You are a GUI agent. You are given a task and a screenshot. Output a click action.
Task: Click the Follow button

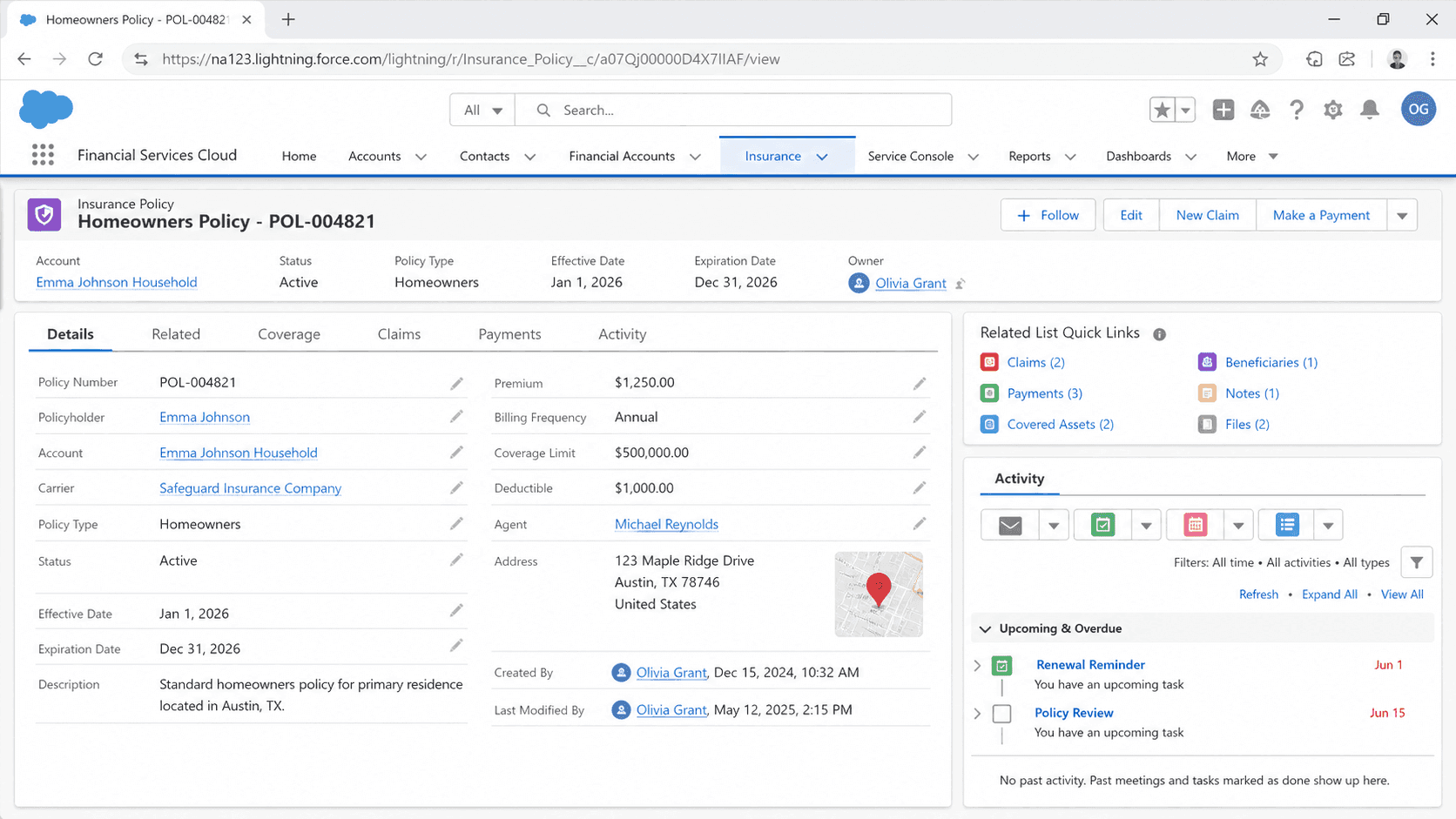1048,215
